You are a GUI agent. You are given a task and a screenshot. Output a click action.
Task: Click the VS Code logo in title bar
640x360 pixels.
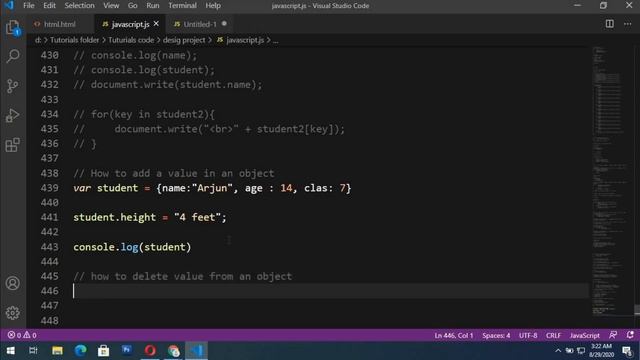(9, 6)
